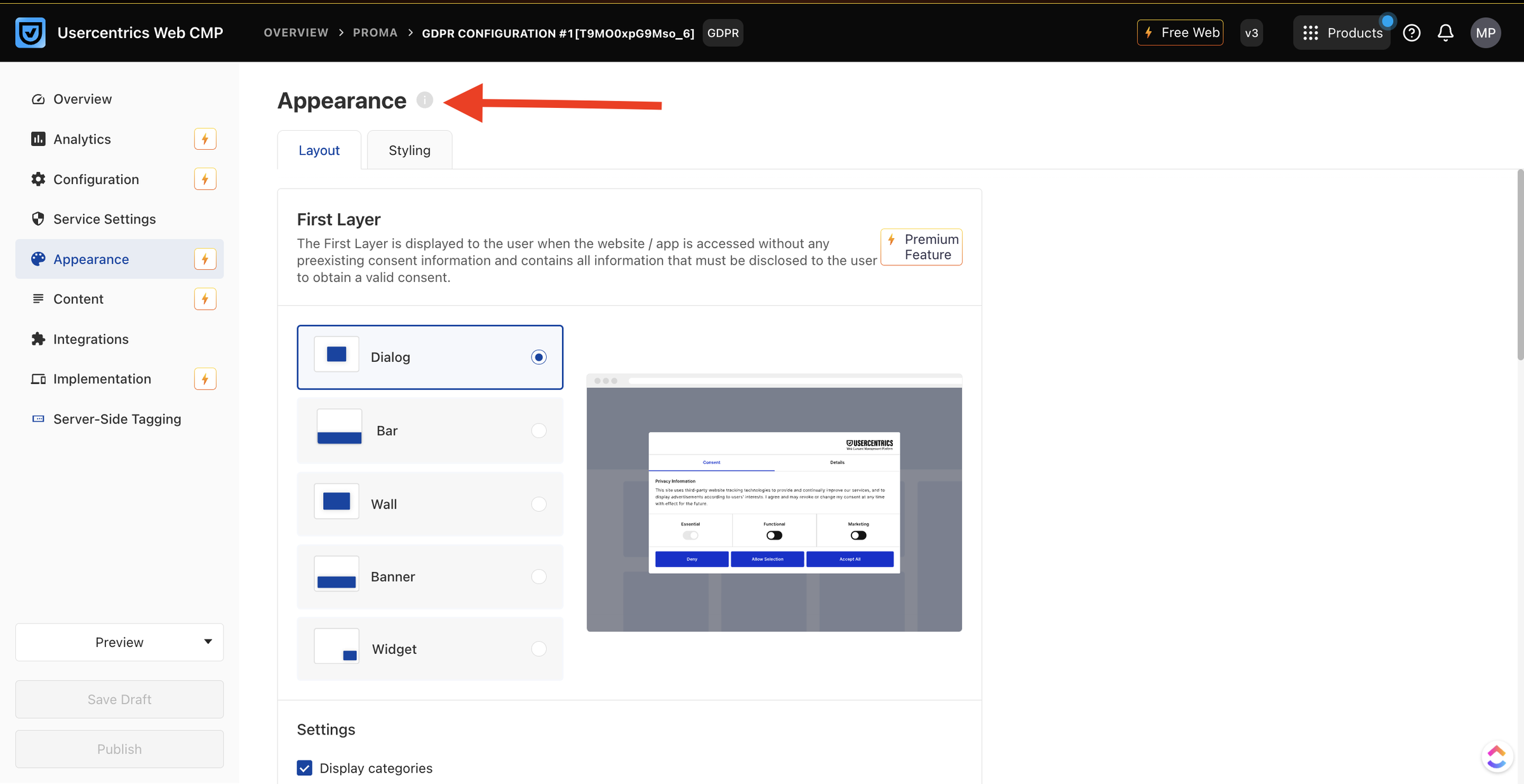
Task: Open the MP user avatar menu
Action: tap(1486, 33)
